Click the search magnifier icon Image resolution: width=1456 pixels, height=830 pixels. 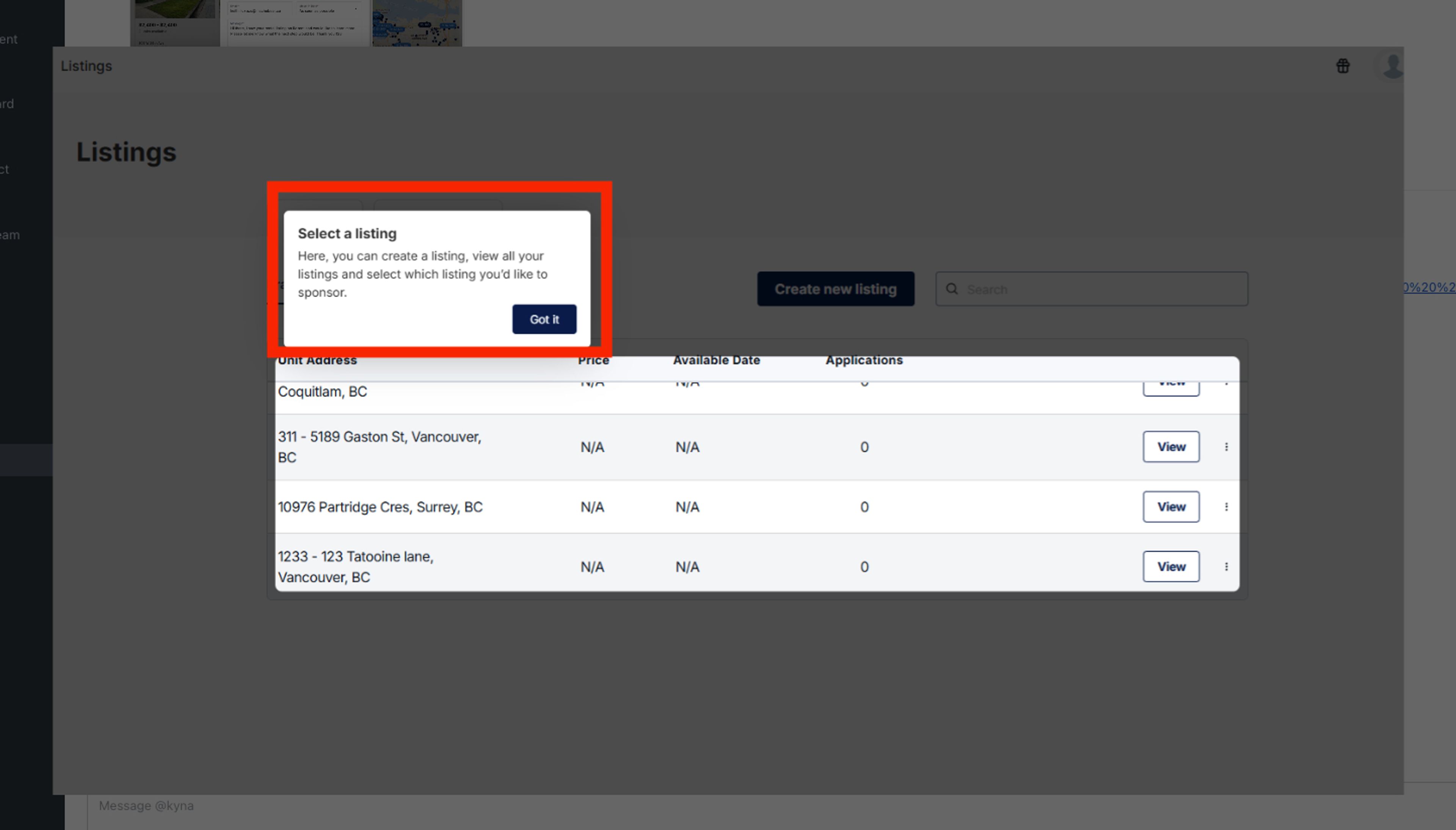point(952,289)
